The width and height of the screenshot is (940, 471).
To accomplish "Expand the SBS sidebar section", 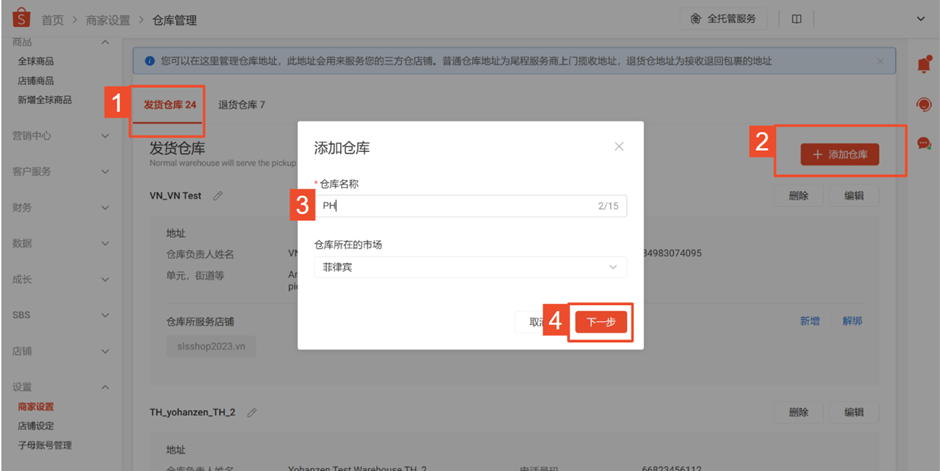I will (106, 315).
